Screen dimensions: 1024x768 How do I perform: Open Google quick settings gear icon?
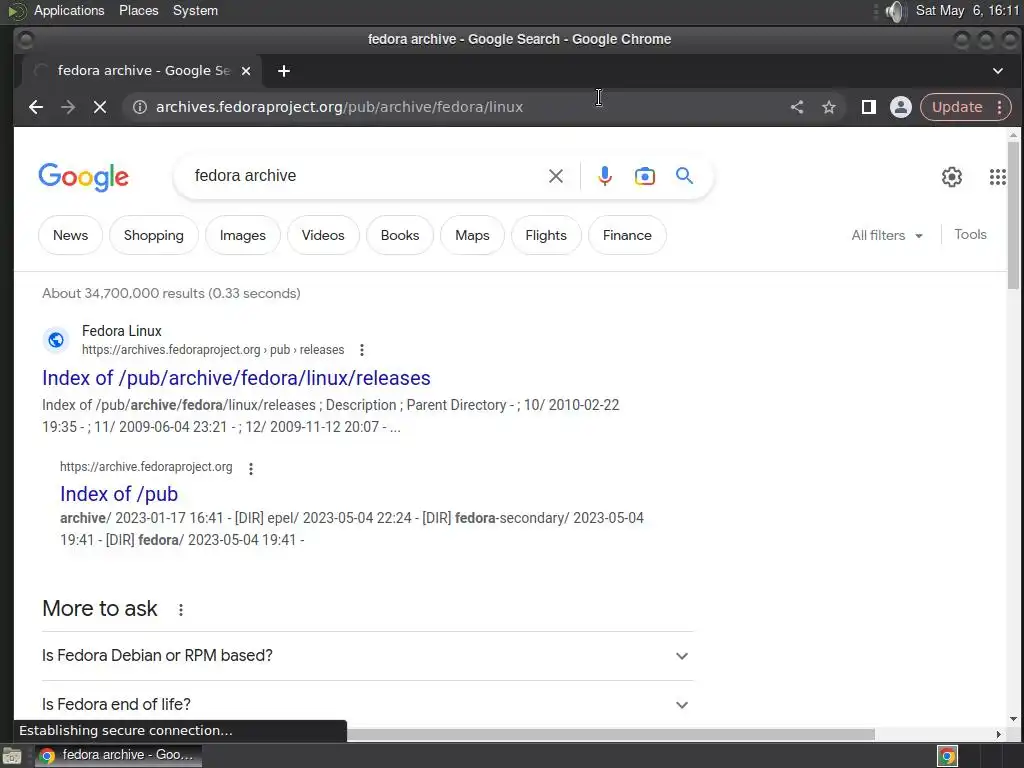pos(952,177)
